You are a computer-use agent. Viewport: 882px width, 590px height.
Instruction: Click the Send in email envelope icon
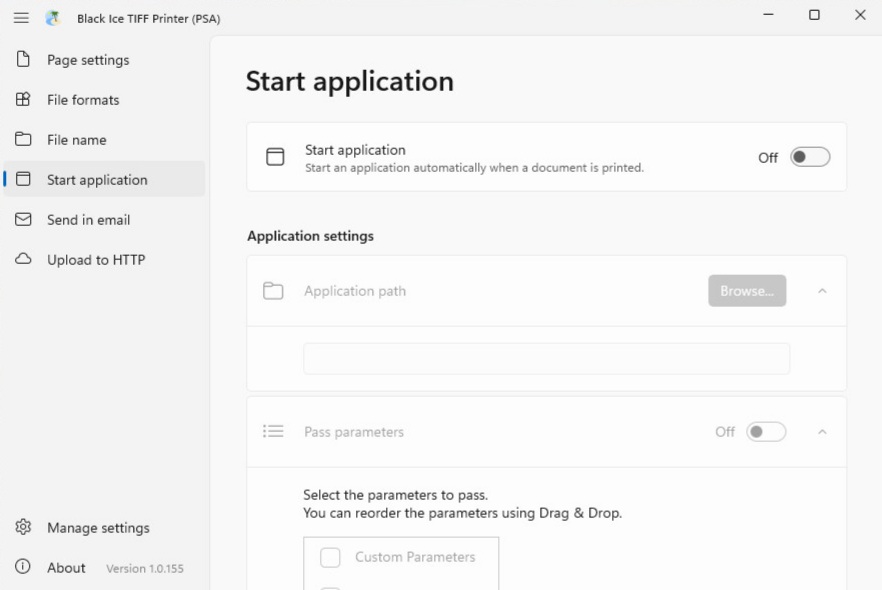pos(23,219)
